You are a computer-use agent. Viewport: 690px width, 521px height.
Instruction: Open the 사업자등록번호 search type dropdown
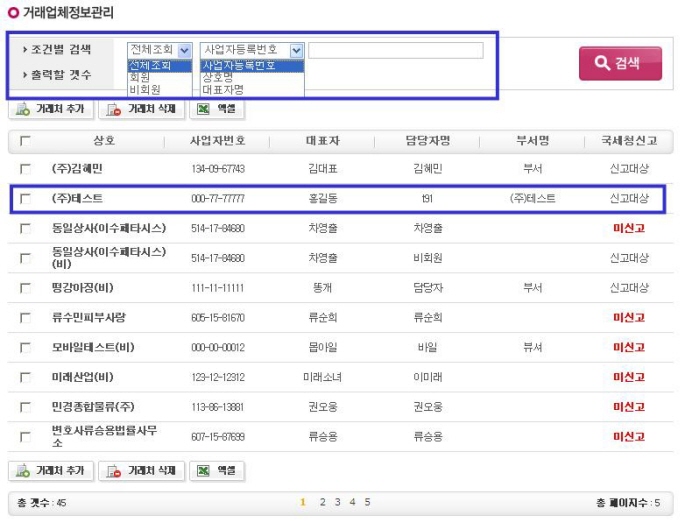point(296,49)
